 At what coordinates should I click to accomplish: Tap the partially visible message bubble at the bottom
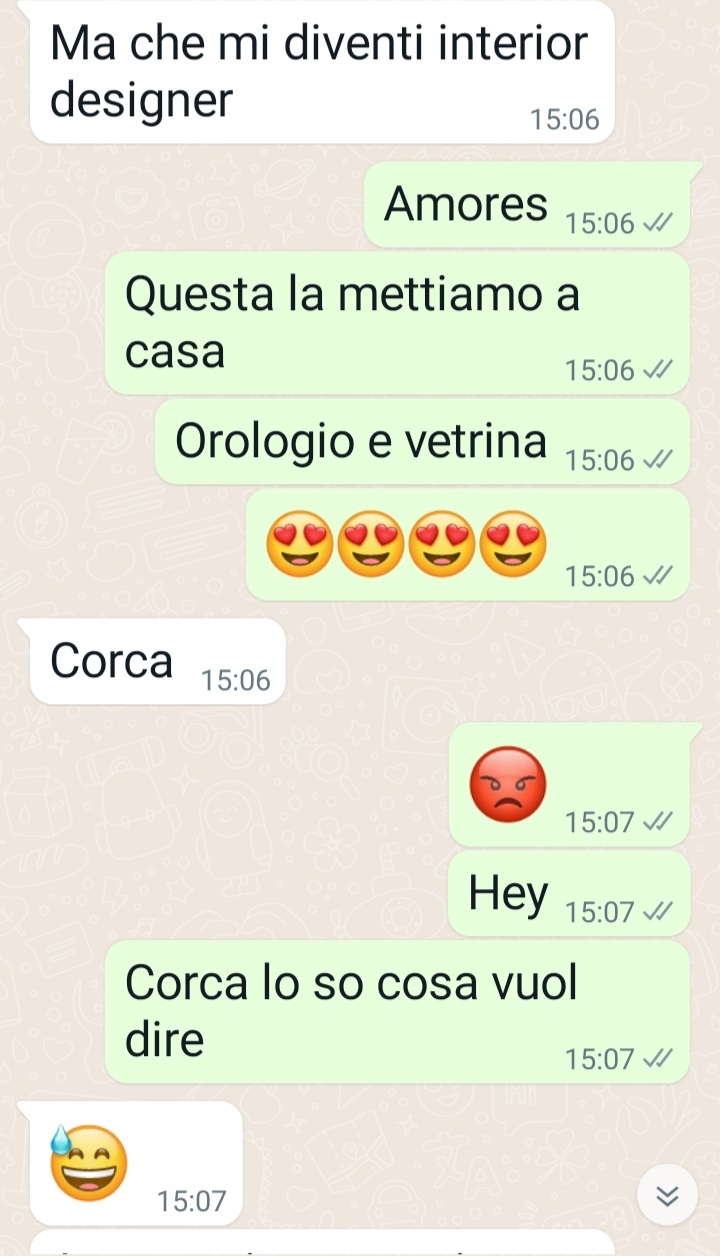[322, 1243]
